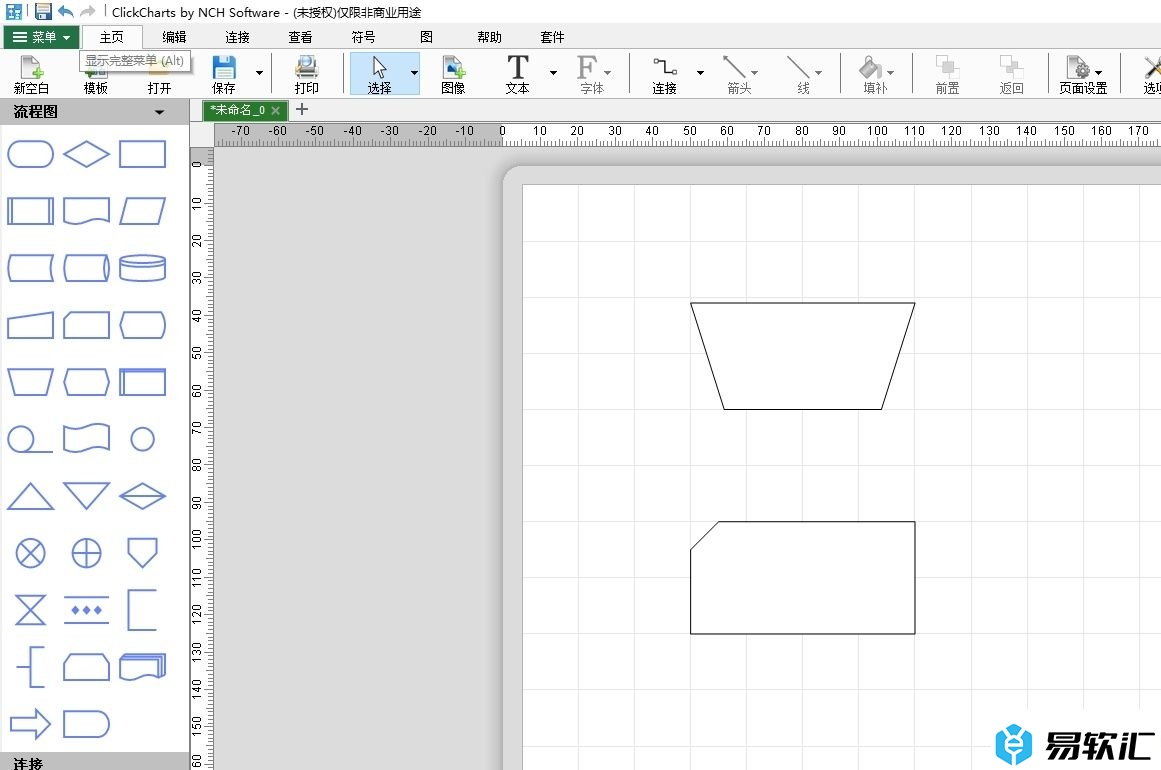Image resolution: width=1161 pixels, height=770 pixels.
Task: Open the 帮助 (Help) ribbon tab
Action: tap(489, 37)
